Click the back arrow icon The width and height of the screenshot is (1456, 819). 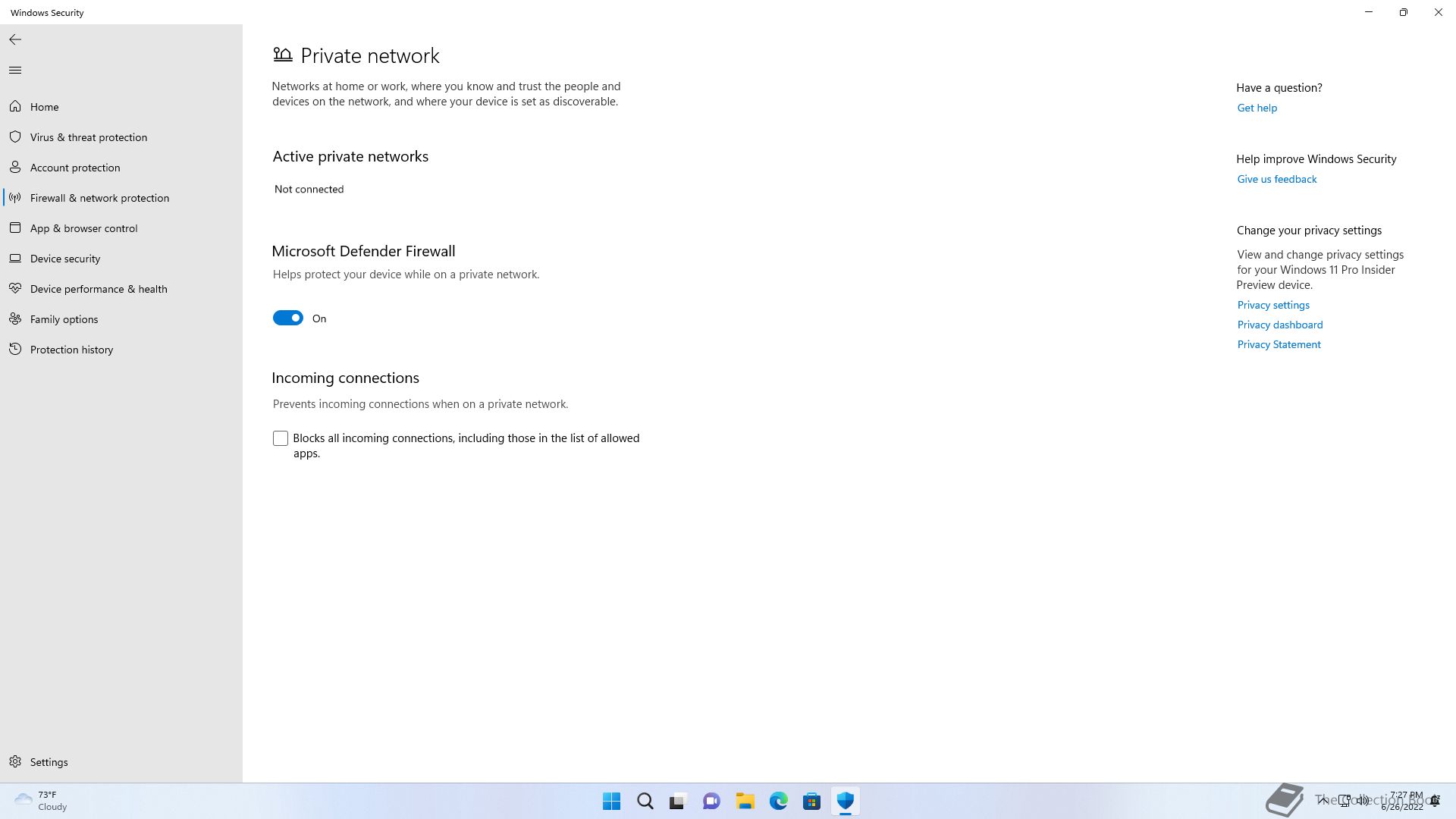click(15, 39)
